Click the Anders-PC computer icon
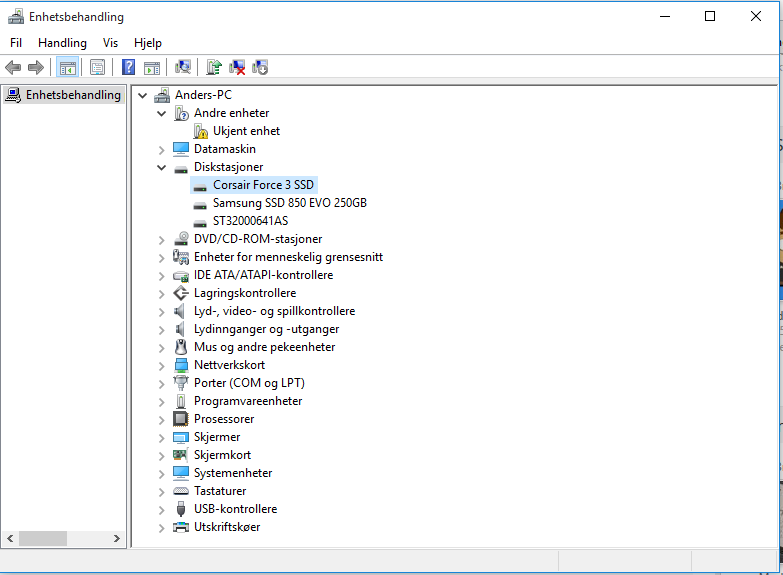The width and height of the screenshot is (783, 575). [162, 95]
